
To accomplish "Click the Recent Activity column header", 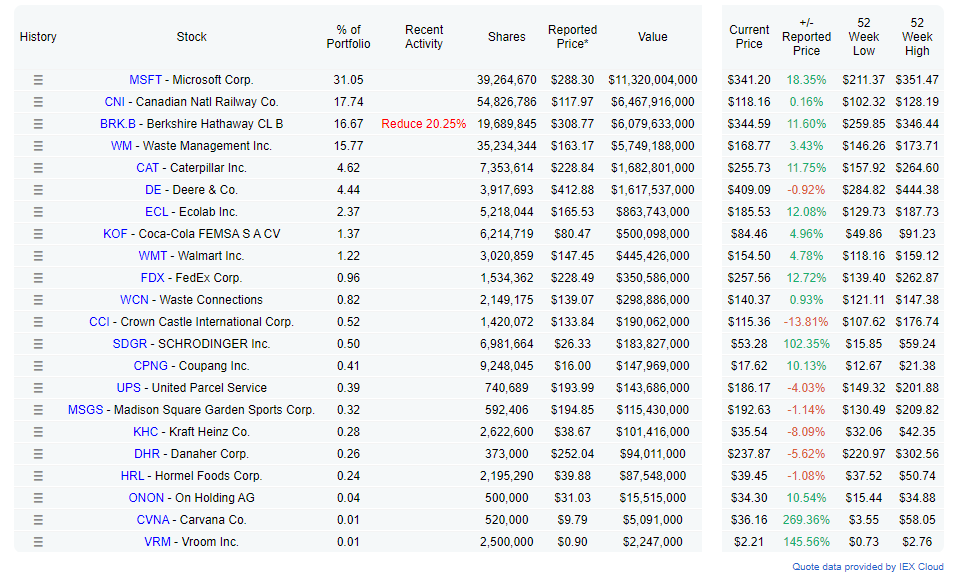I will click(x=424, y=37).
